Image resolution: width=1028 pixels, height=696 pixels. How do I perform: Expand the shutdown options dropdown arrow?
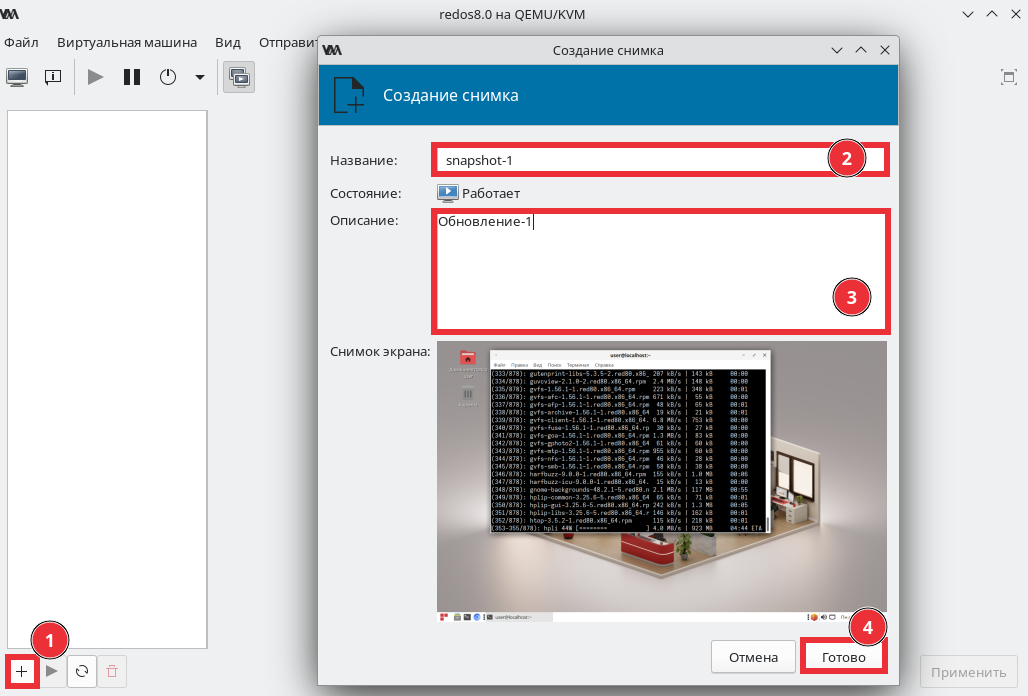click(x=200, y=77)
